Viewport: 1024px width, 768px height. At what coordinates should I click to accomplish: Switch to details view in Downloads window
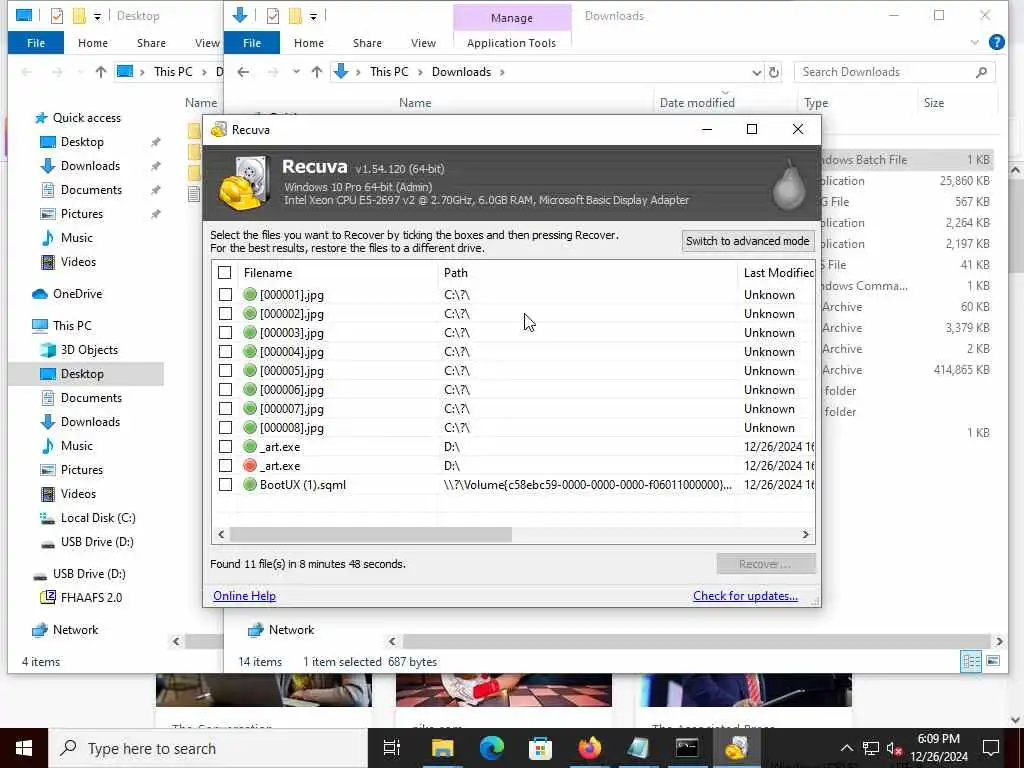click(971, 662)
